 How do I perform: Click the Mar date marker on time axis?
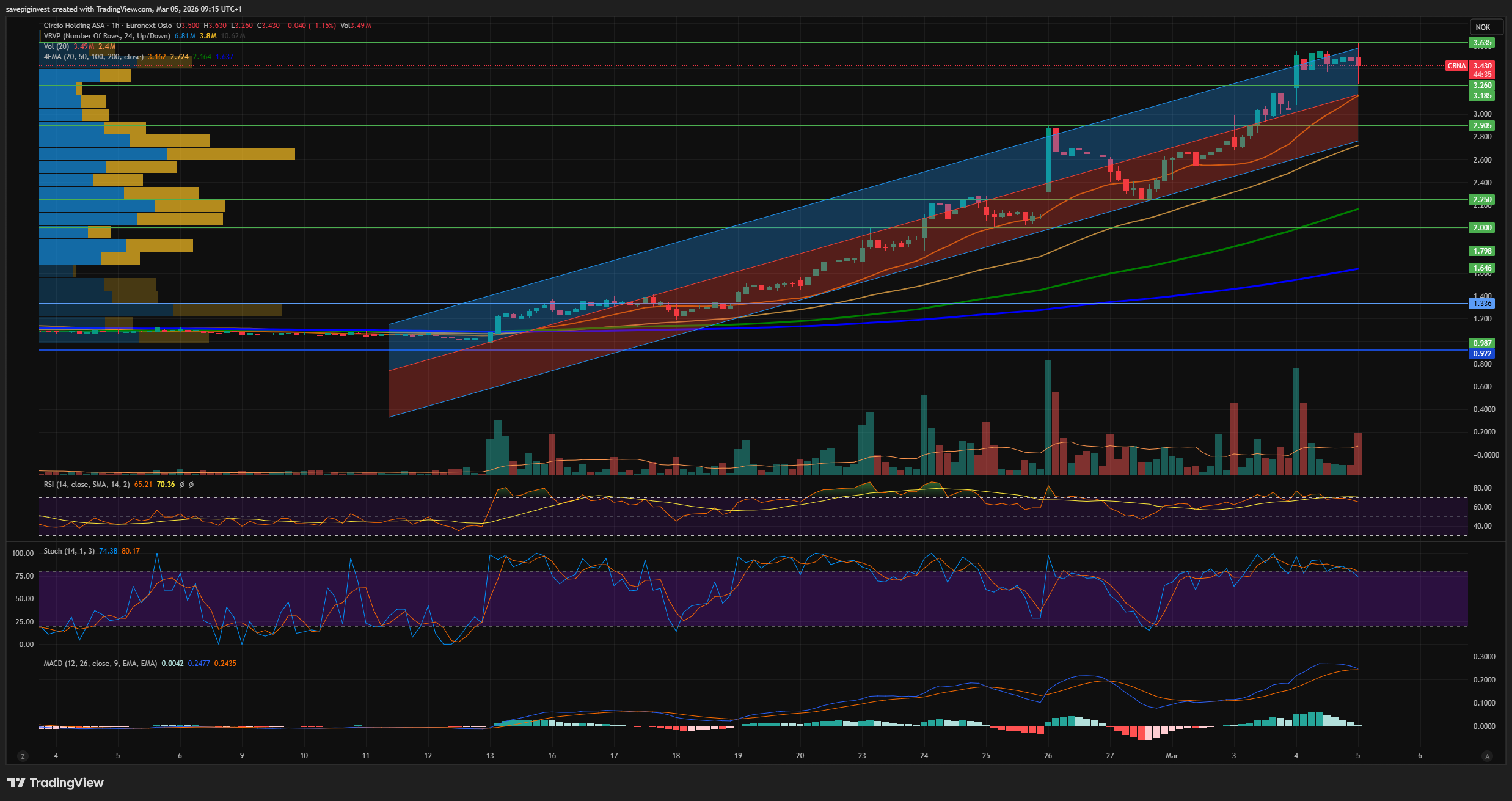tap(1172, 756)
